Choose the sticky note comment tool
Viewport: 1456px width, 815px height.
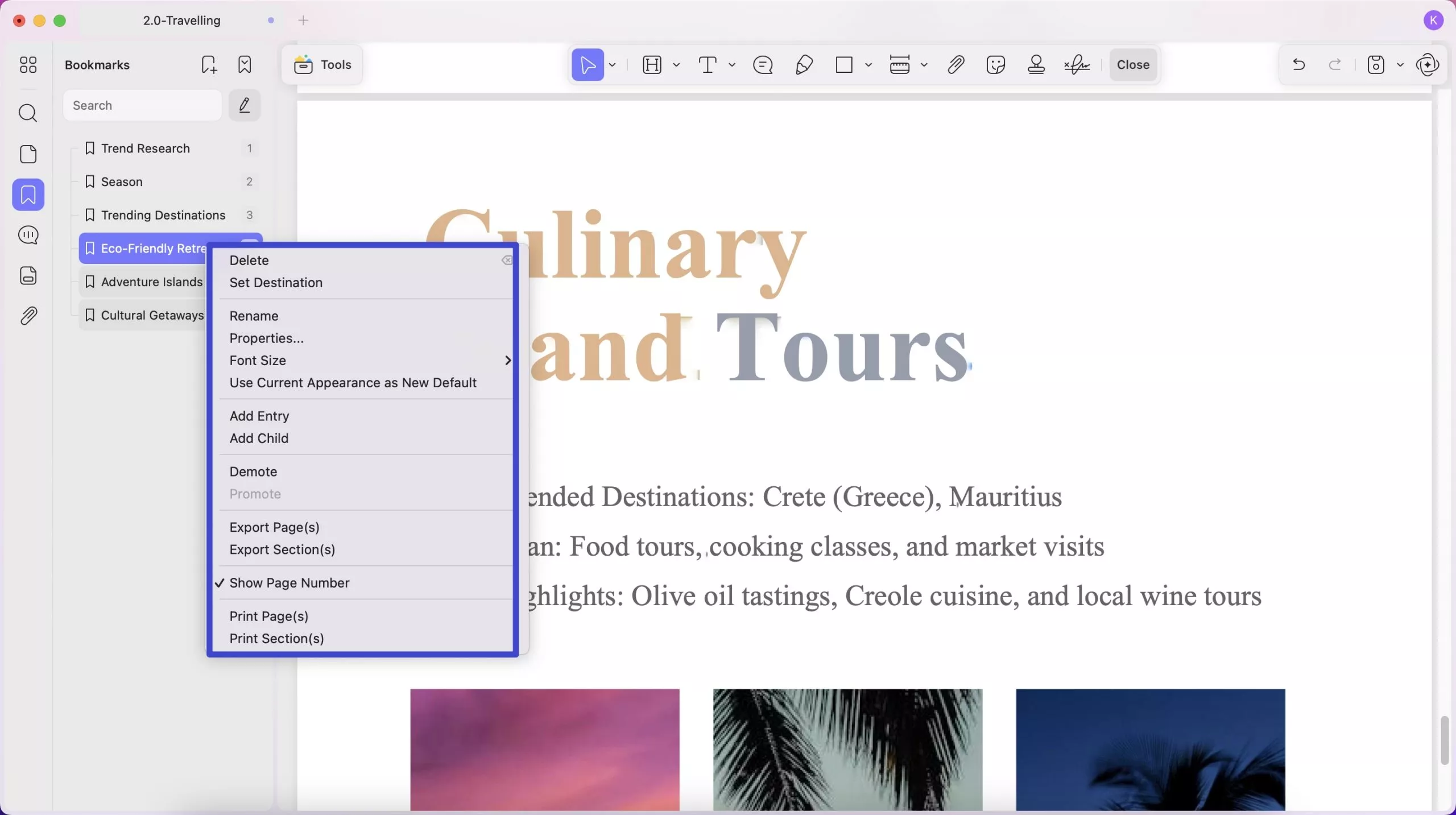[x=763, y=65]
